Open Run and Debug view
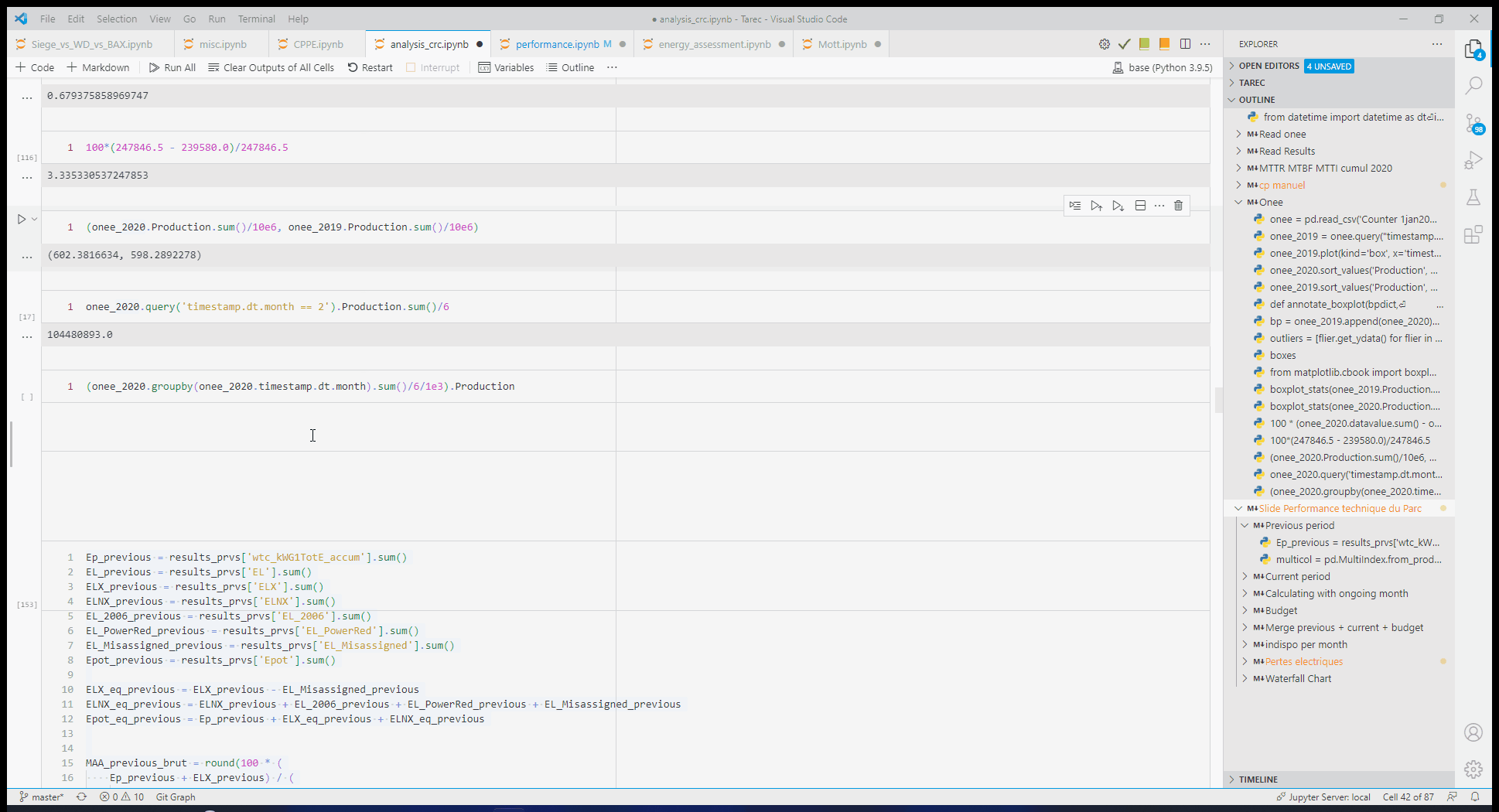This screenshot has width=1499, height=812. tap(1473, 160)
